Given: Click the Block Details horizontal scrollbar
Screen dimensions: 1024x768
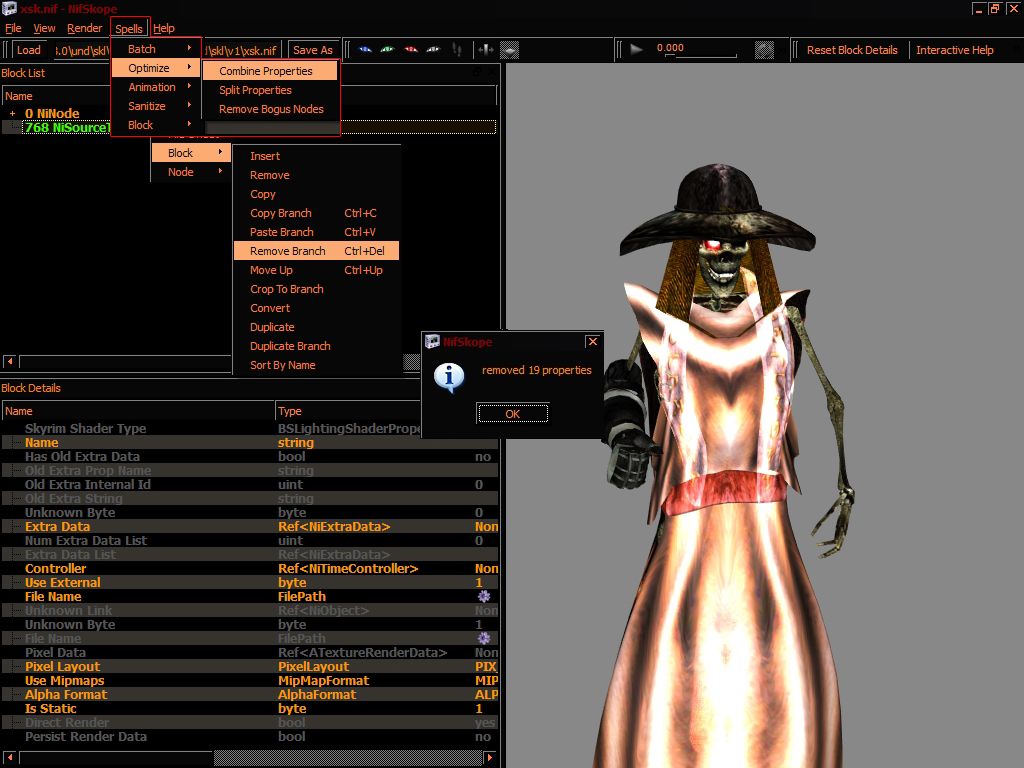Looking at the screenshot, I should coord(251,758).
